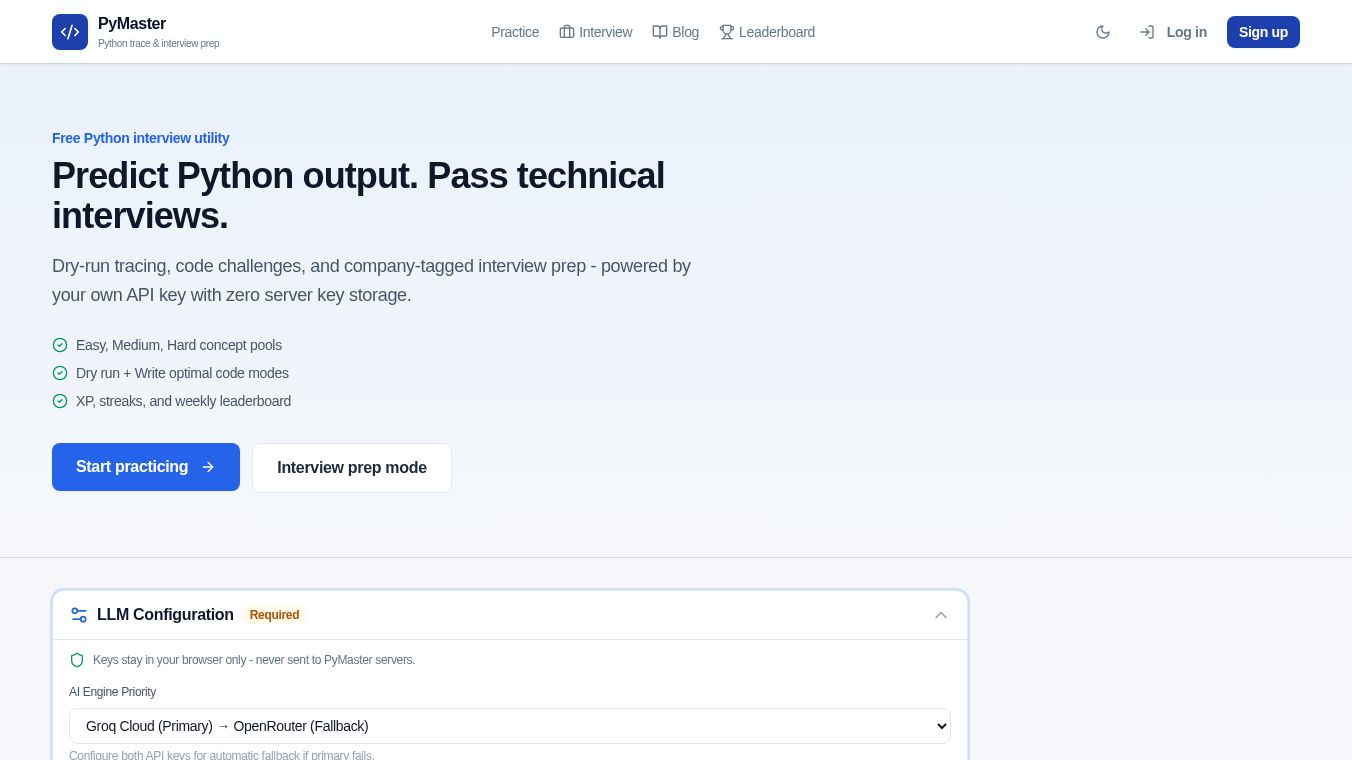Select Interview prep mode button
This screenshot has width=1352, height=760.
point(352,468)
